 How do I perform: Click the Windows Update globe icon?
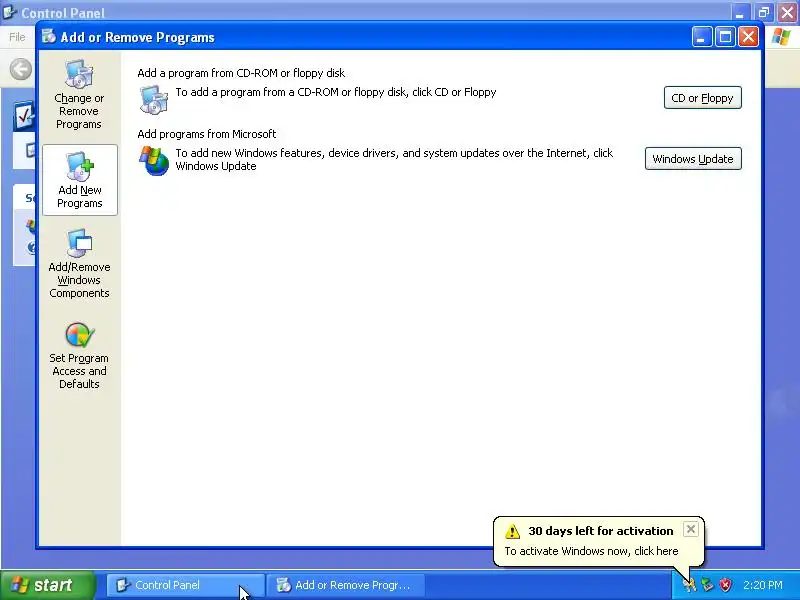pyautogui.click(x=154, y=161)
